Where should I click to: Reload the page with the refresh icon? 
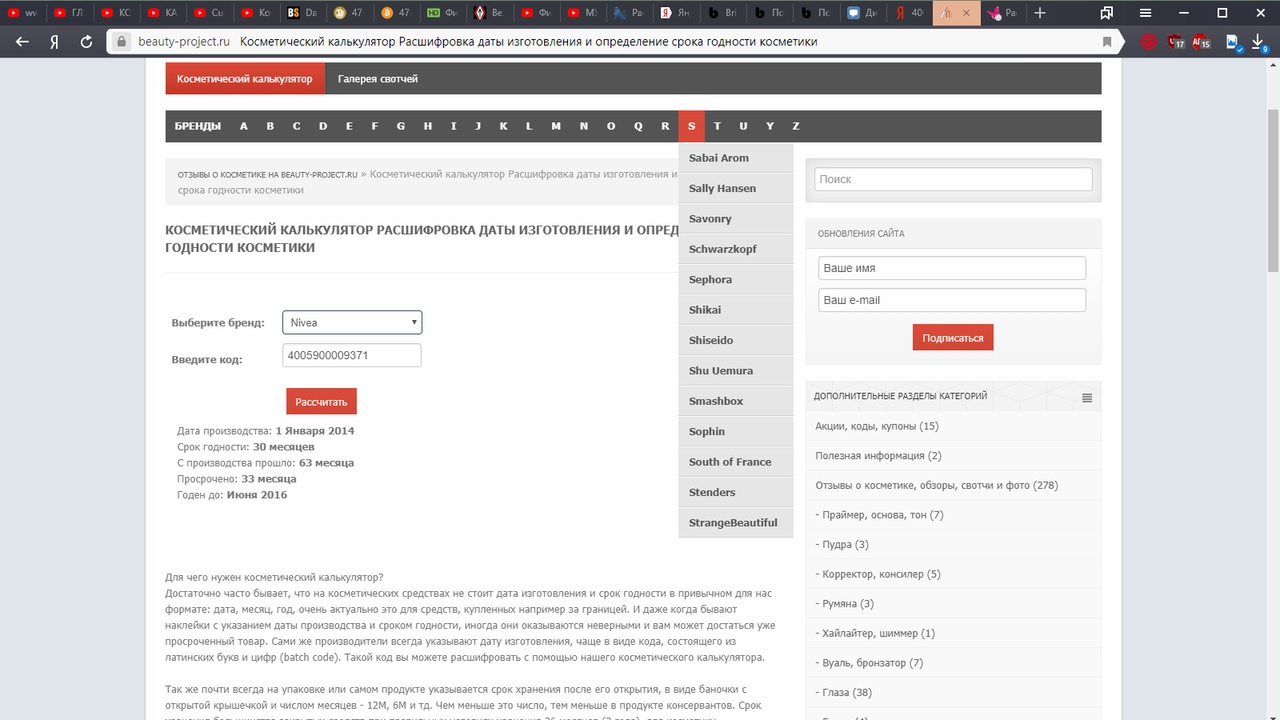pos(86,42)
